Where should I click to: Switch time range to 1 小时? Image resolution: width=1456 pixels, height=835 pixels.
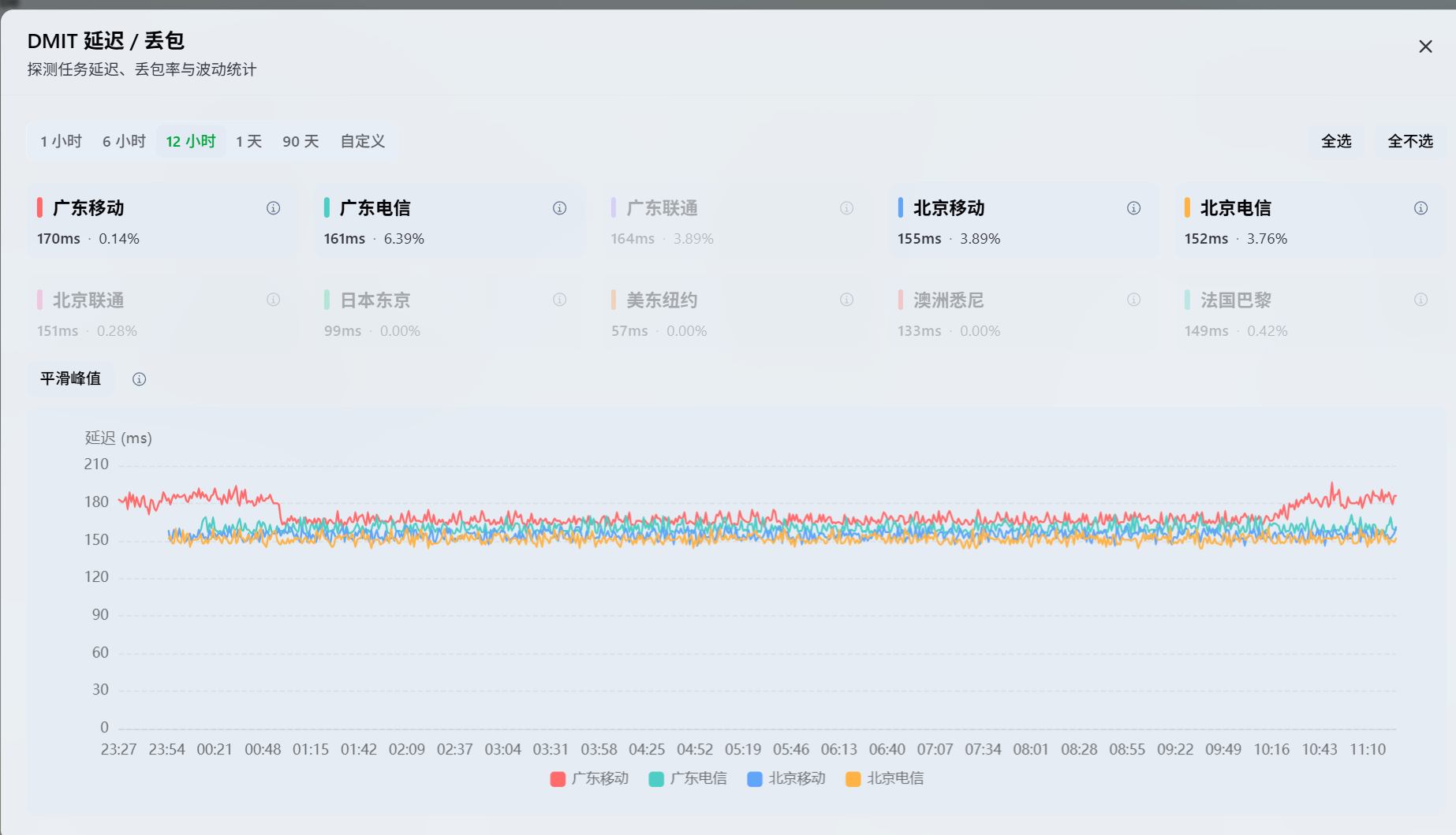(61, 141)
